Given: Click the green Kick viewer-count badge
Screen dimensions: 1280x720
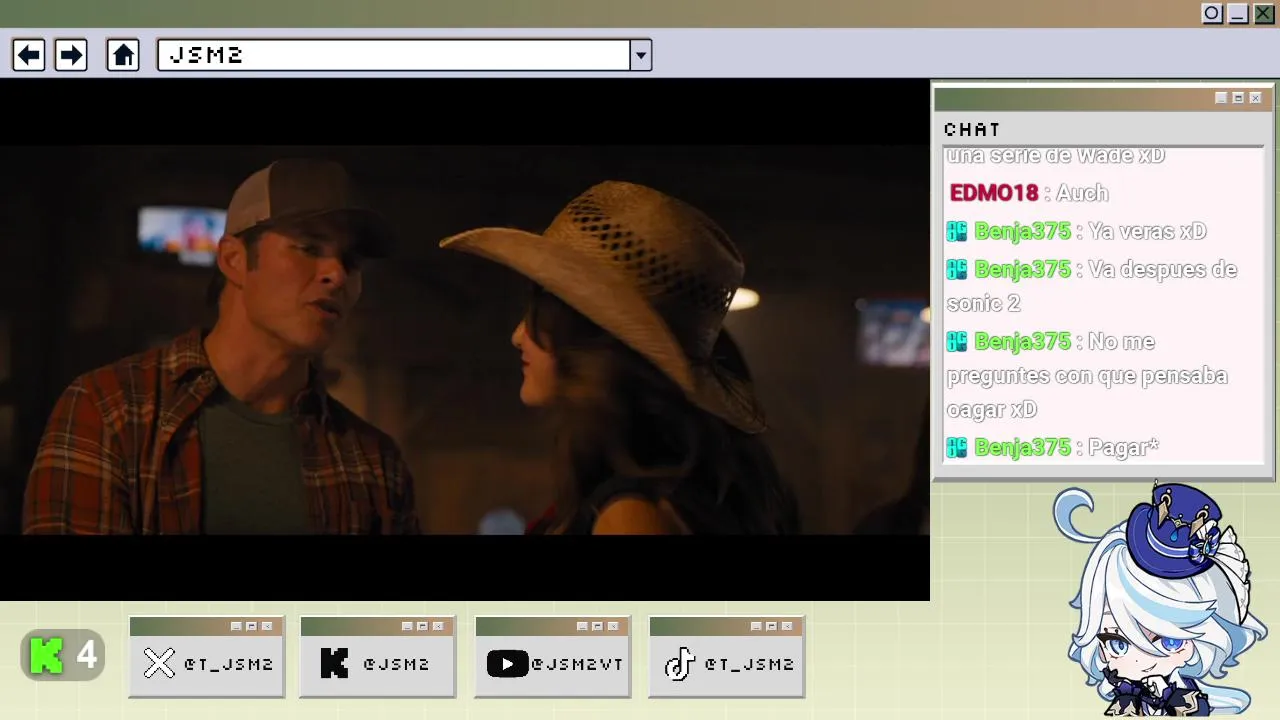Looking at the screenshot, I should click(63, 656).
